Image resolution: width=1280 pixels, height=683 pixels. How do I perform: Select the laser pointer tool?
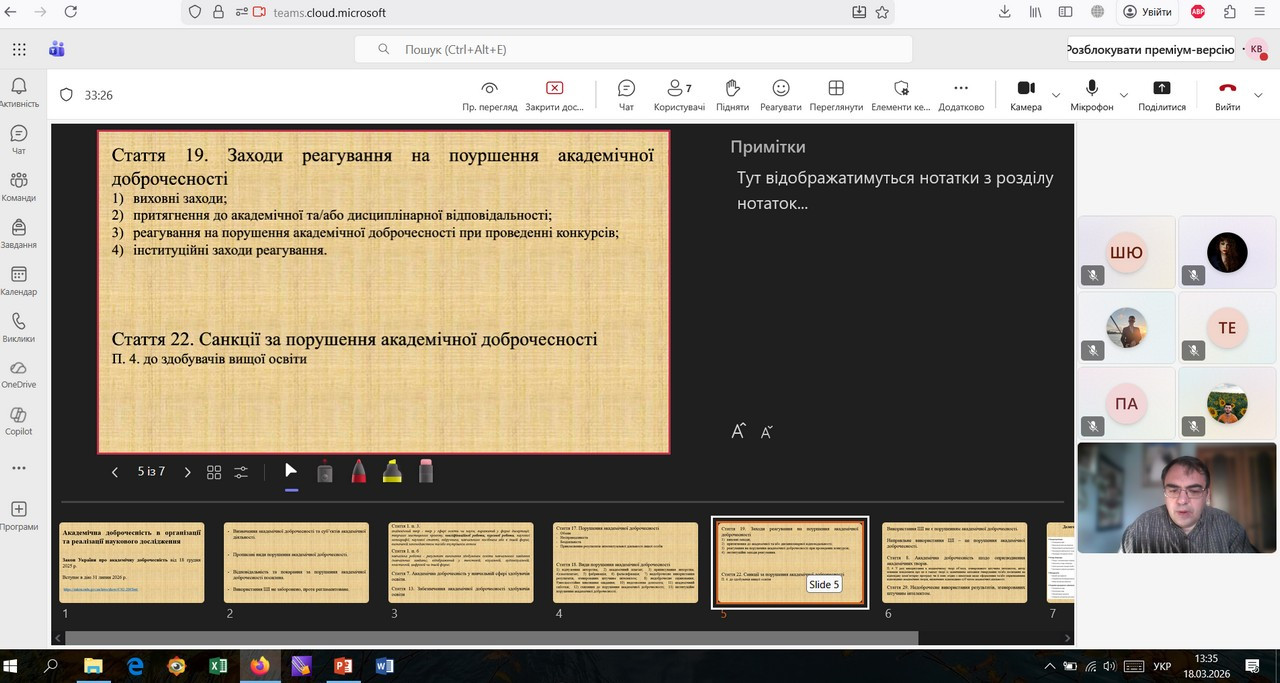(325, 472)
